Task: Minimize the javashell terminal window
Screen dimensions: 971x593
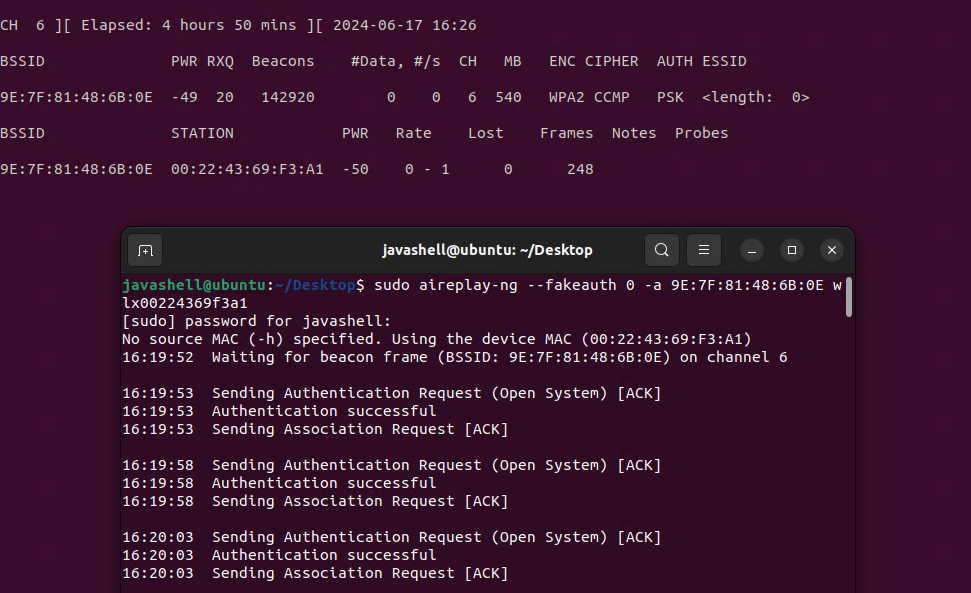Action: coord(752,250)
